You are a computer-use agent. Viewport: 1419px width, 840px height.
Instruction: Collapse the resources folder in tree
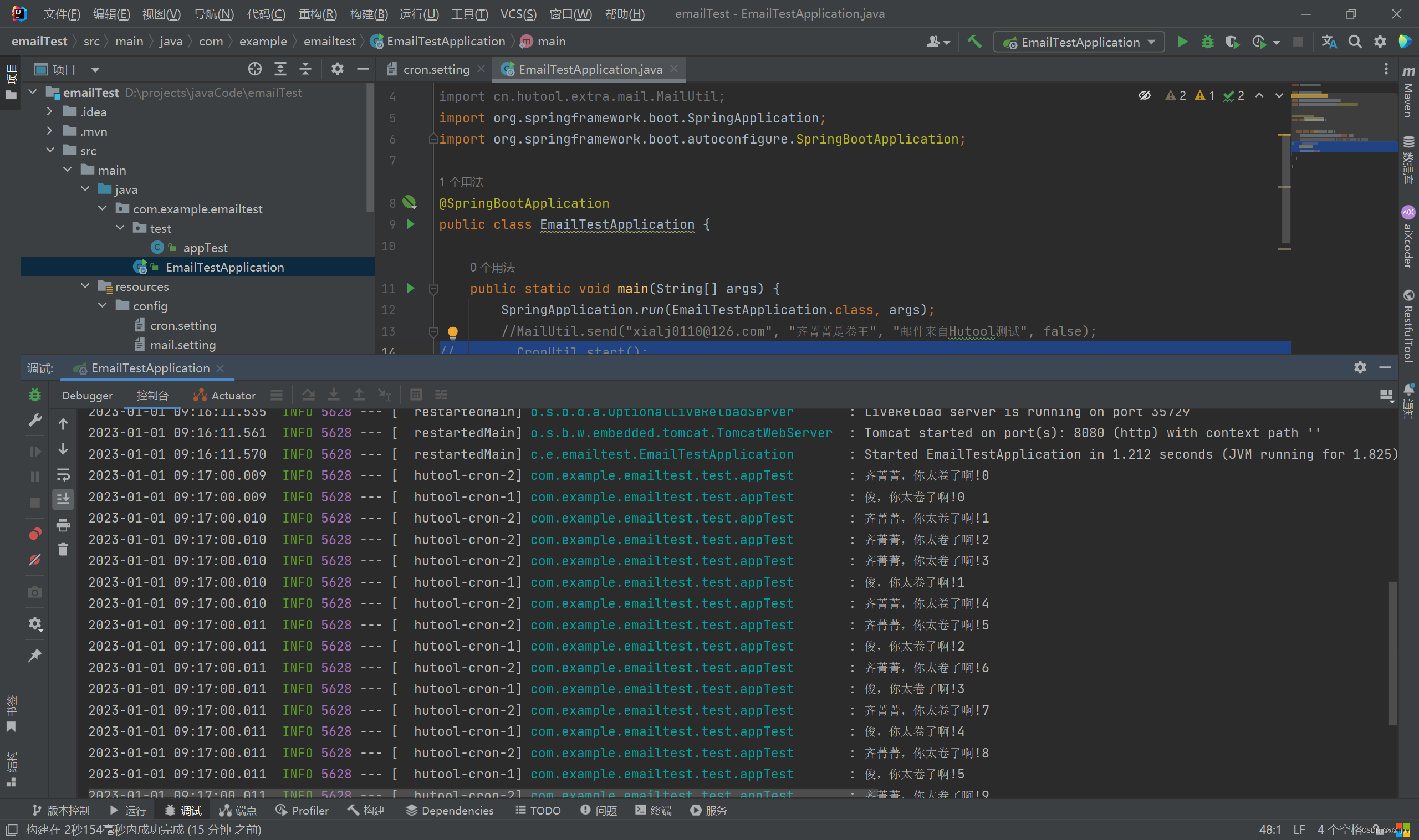[x=85, y=286]
